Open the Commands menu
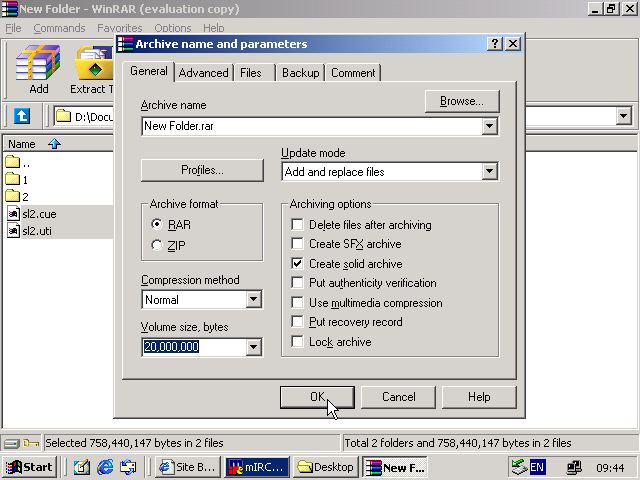This screenshot has width=640, height=480. [59, 28]
